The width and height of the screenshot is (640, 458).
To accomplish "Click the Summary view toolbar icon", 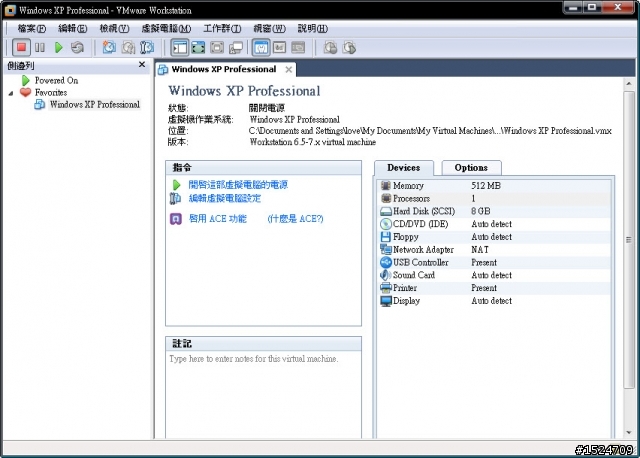I will point(261,48).
